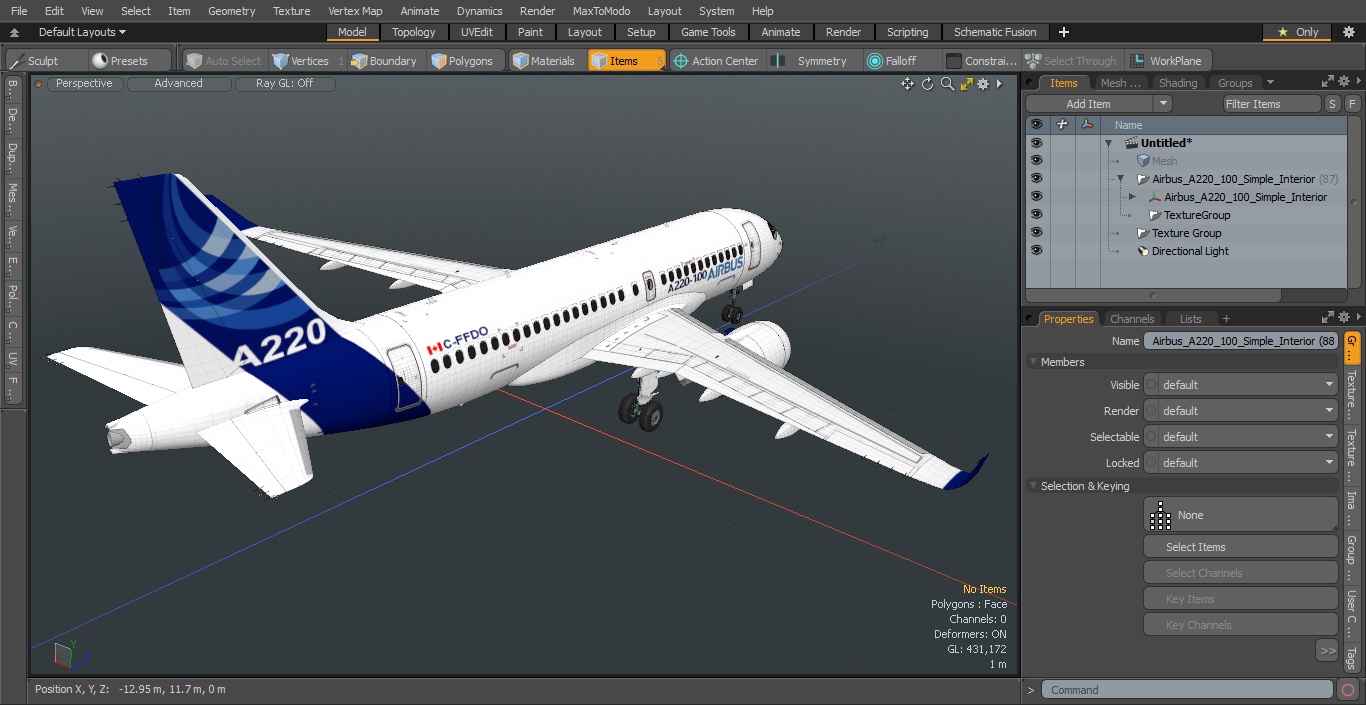Click the collapse arrow beside Default Layouts
Viewport: 1366px width, 705px height.
click(x=14, y=33)
